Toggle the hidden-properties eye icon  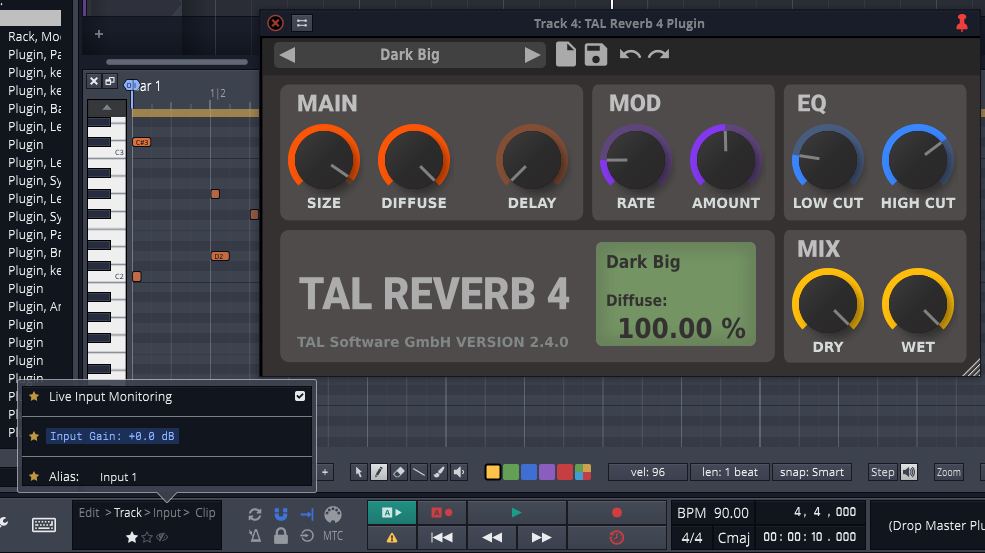pos(162,537)
